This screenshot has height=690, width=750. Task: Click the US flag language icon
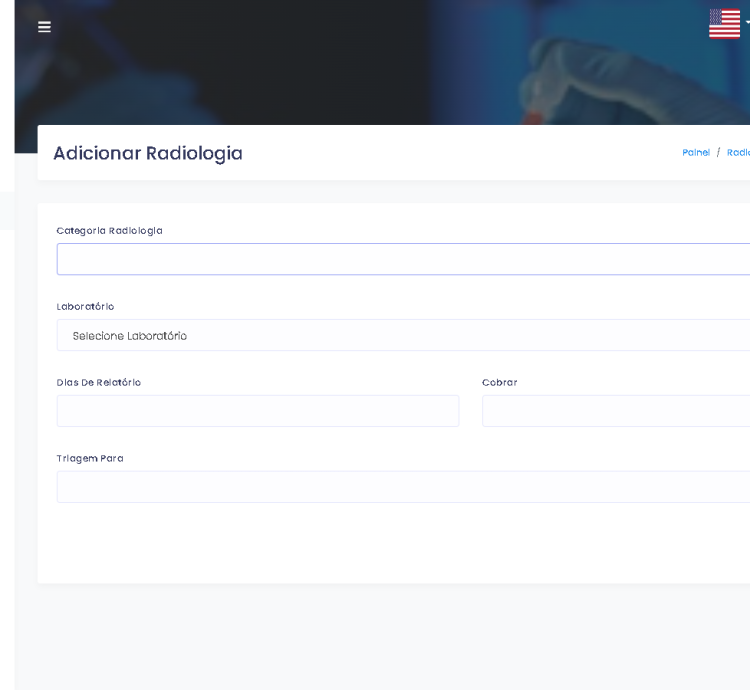(724, 24)
